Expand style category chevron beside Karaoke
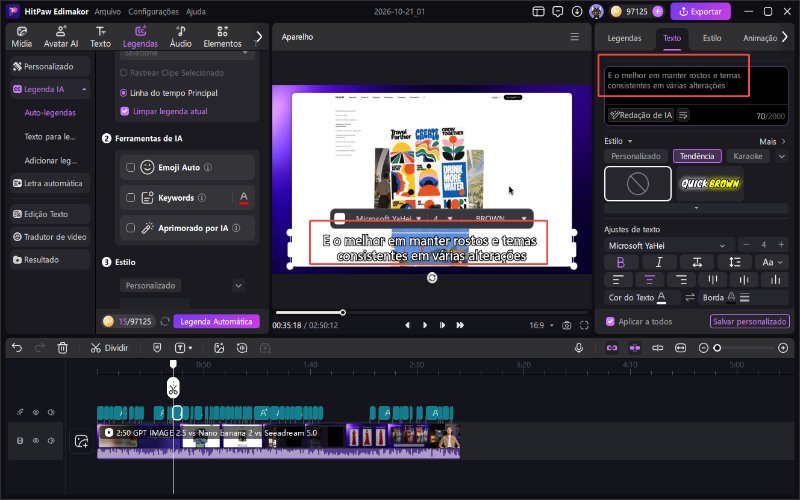Viewport: 800px width, 500px height. [782, 156]
